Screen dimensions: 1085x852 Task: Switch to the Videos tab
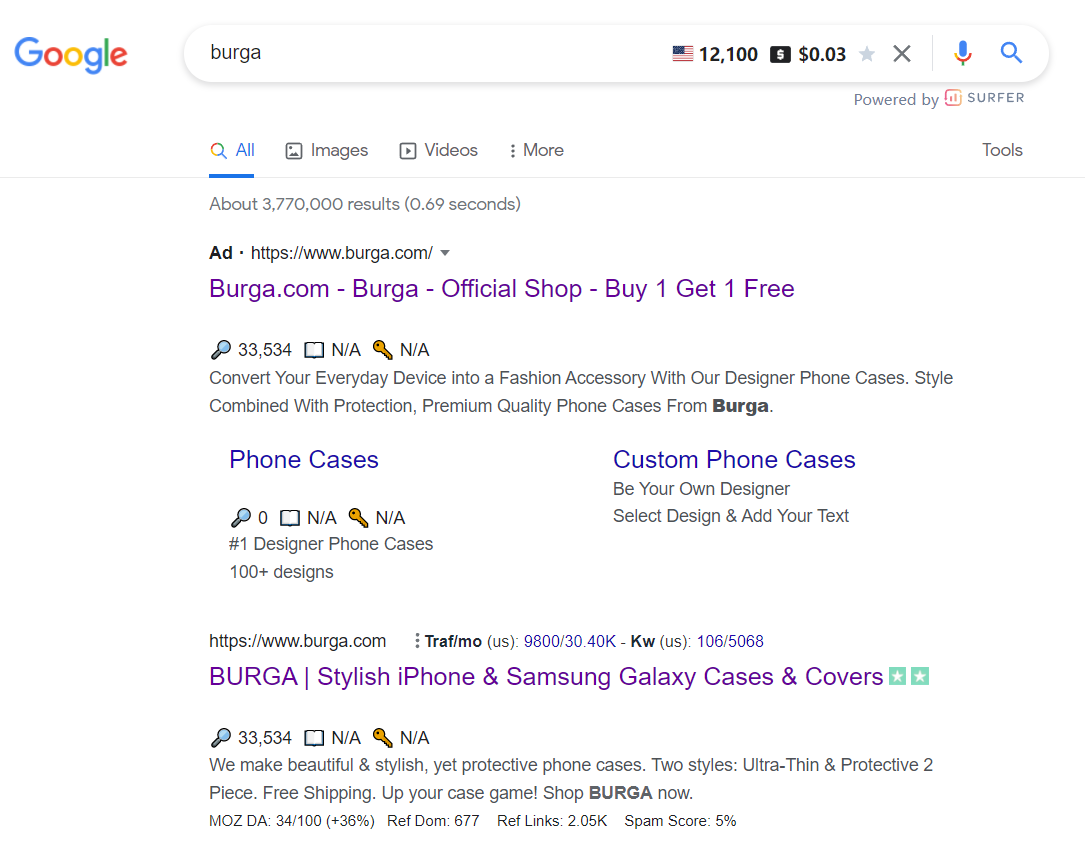[438, 150]
